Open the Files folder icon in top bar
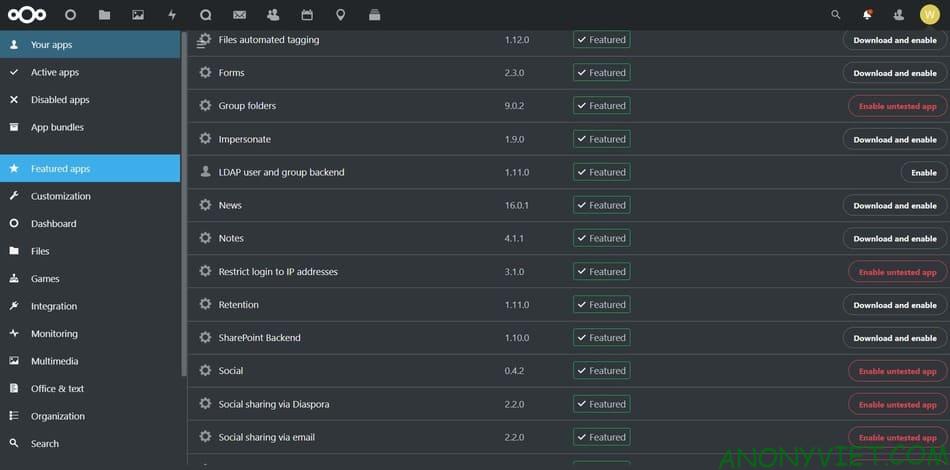Image resolution: width=950 pixels, height=470 pixels. 104,15
